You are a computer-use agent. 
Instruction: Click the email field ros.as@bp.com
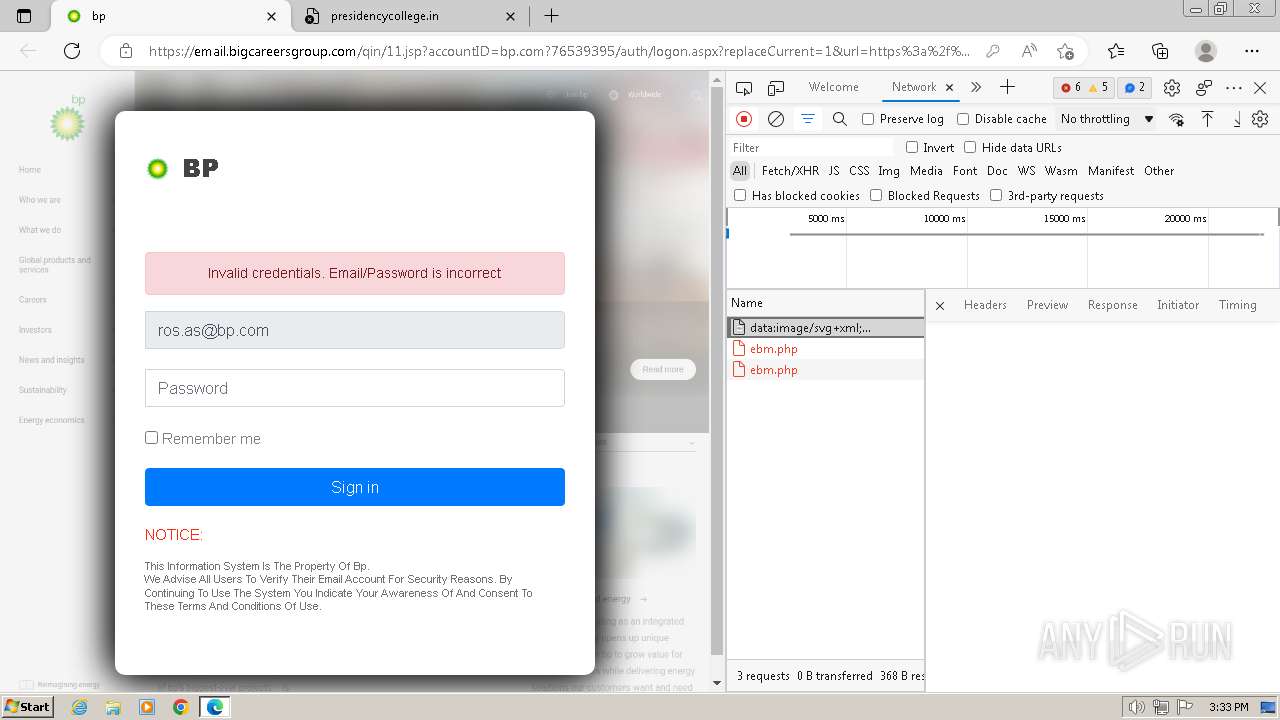click(355, 330)
